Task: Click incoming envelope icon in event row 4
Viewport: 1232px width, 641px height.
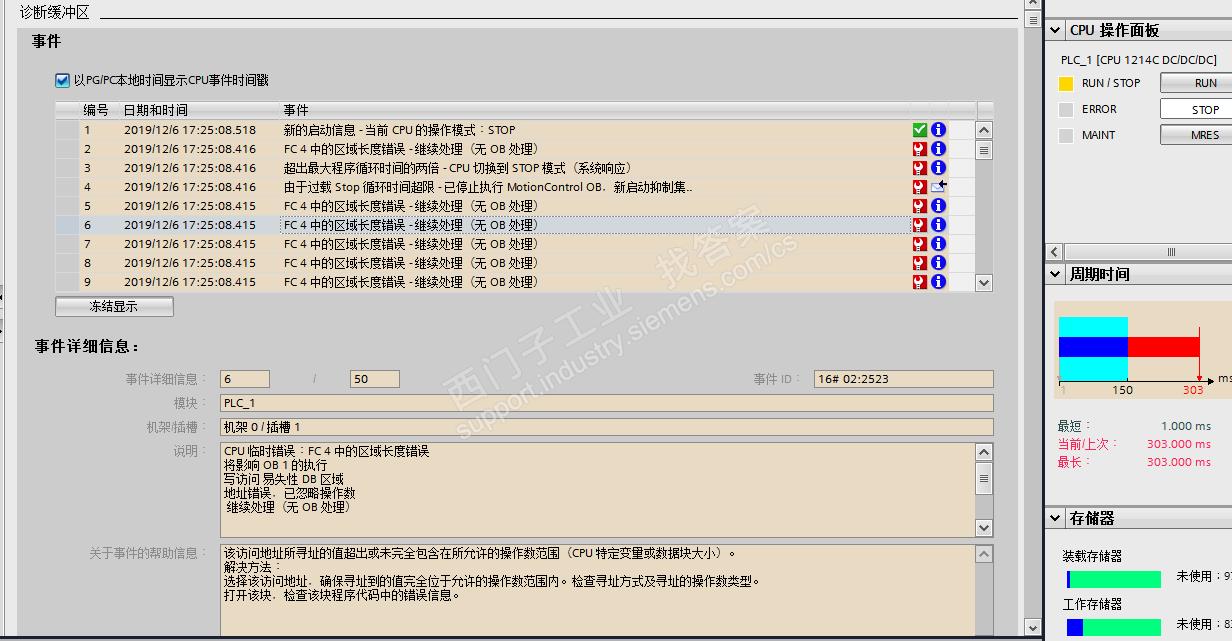Action: 938,187
